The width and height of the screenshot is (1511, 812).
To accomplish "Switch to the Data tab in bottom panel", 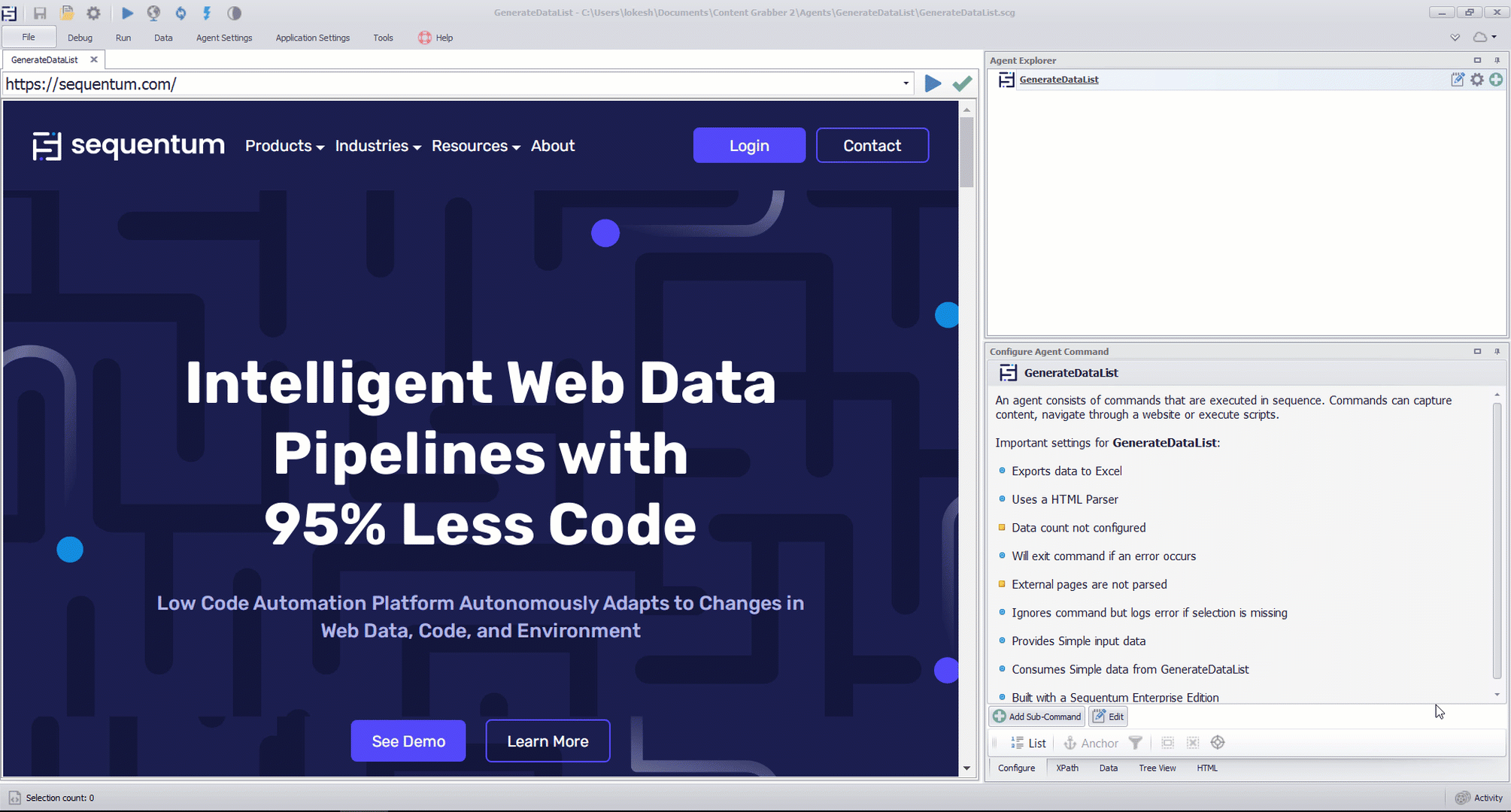I will (x=1108, y=767).
